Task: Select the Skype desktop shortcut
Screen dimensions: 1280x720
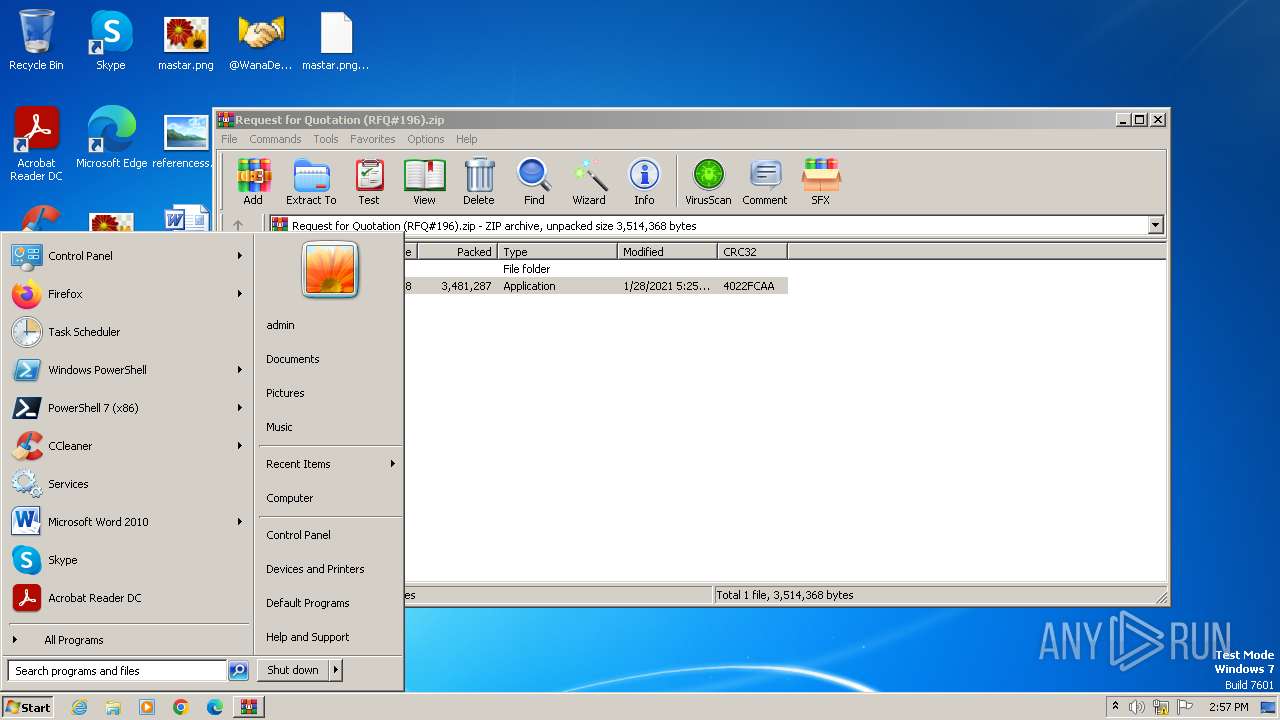Action: click(111, 40)
